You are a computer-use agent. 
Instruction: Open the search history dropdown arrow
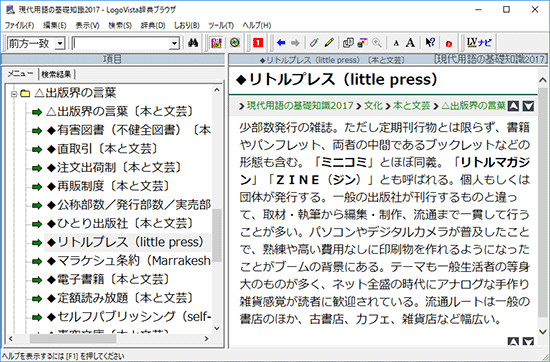pos(174,43)
